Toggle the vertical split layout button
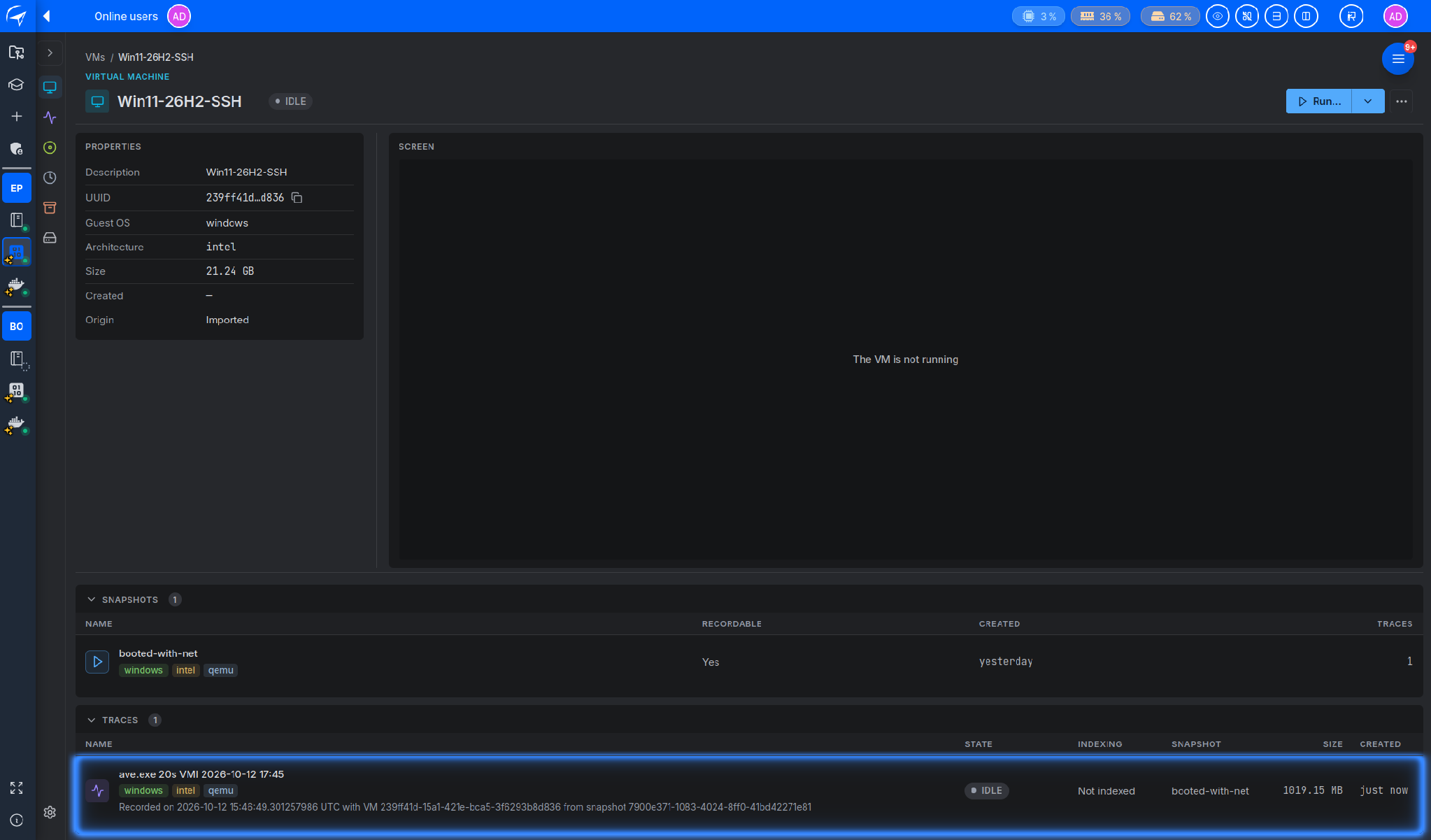The image size is (1431, 840). tap(1306, 16)
